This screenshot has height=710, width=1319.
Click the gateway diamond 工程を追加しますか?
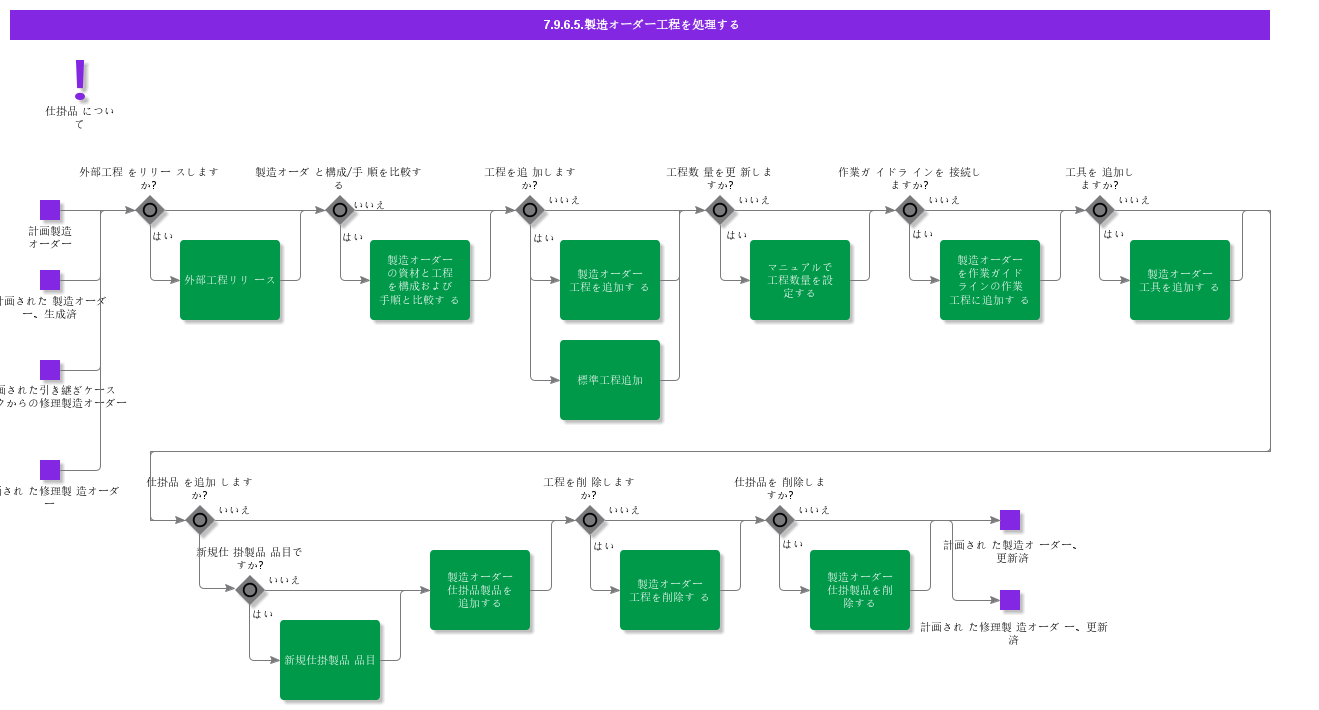tap(530, 210)
